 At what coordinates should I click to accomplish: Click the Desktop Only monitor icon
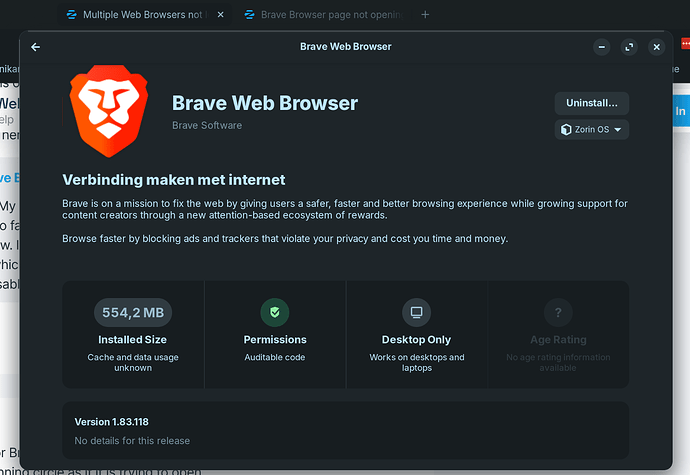click(x=416, y=312)
